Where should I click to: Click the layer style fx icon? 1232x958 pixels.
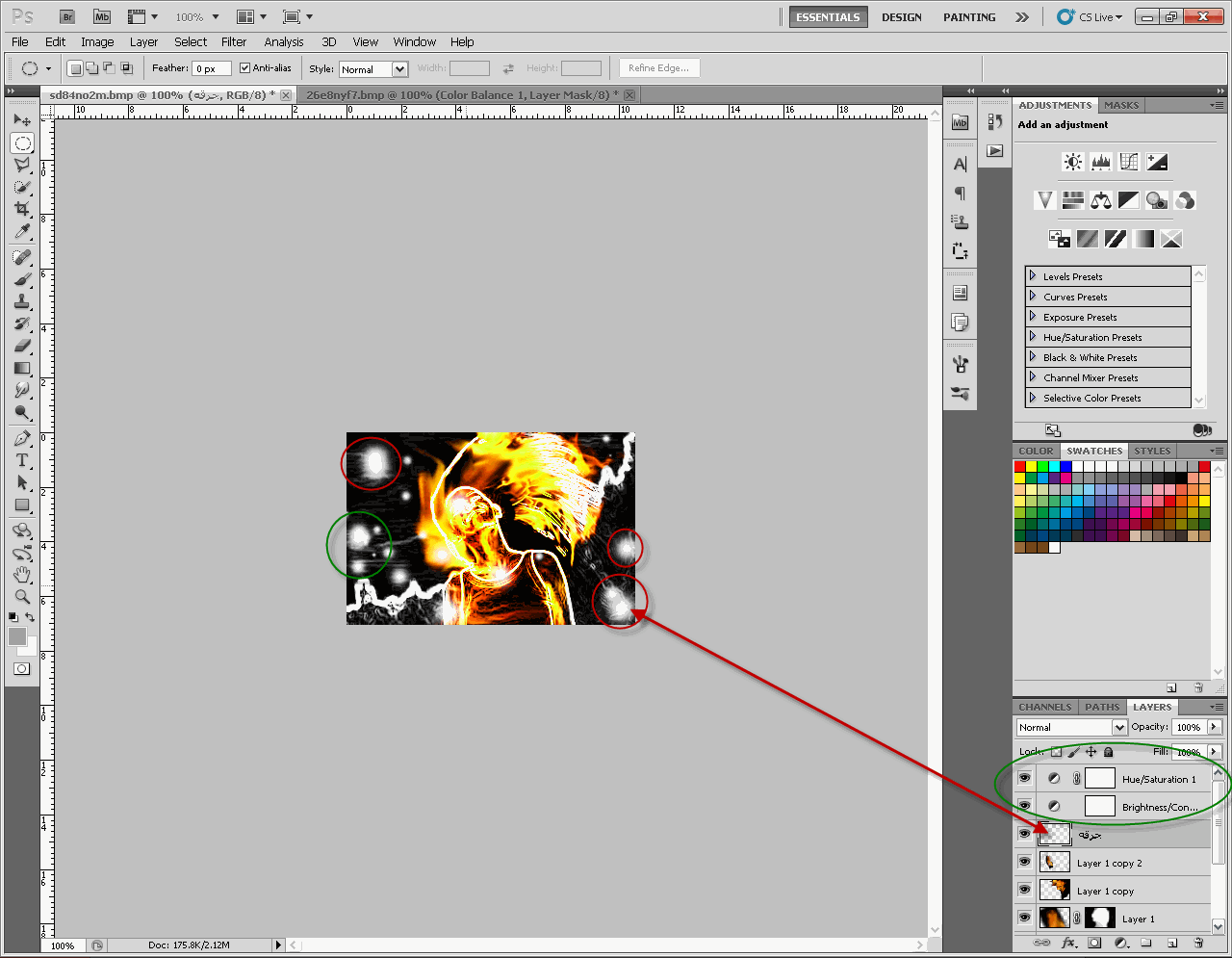[1068, 944]
